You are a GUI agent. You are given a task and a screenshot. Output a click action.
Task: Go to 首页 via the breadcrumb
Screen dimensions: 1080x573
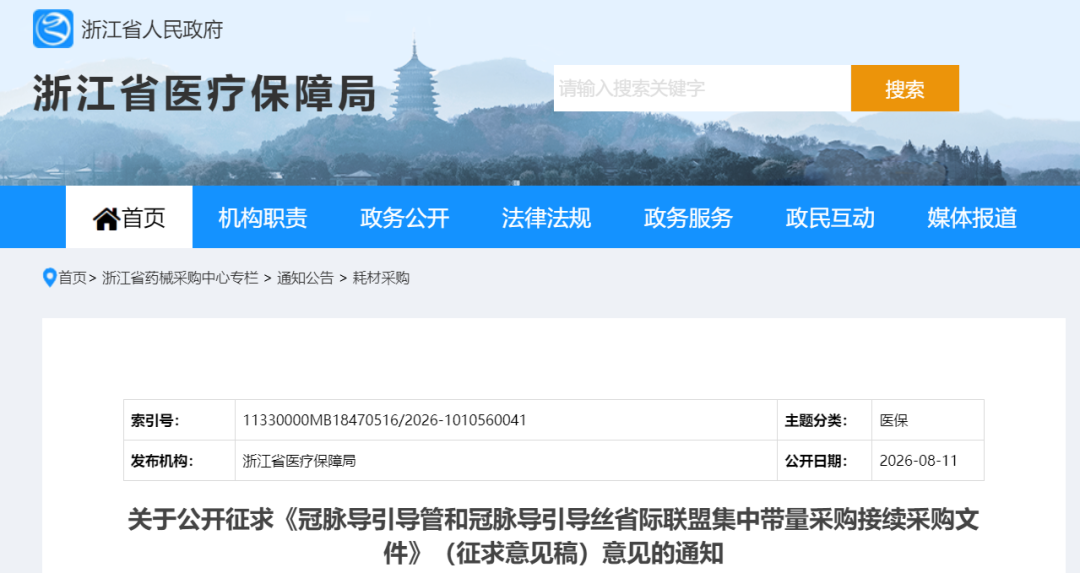tap(72, 278)
